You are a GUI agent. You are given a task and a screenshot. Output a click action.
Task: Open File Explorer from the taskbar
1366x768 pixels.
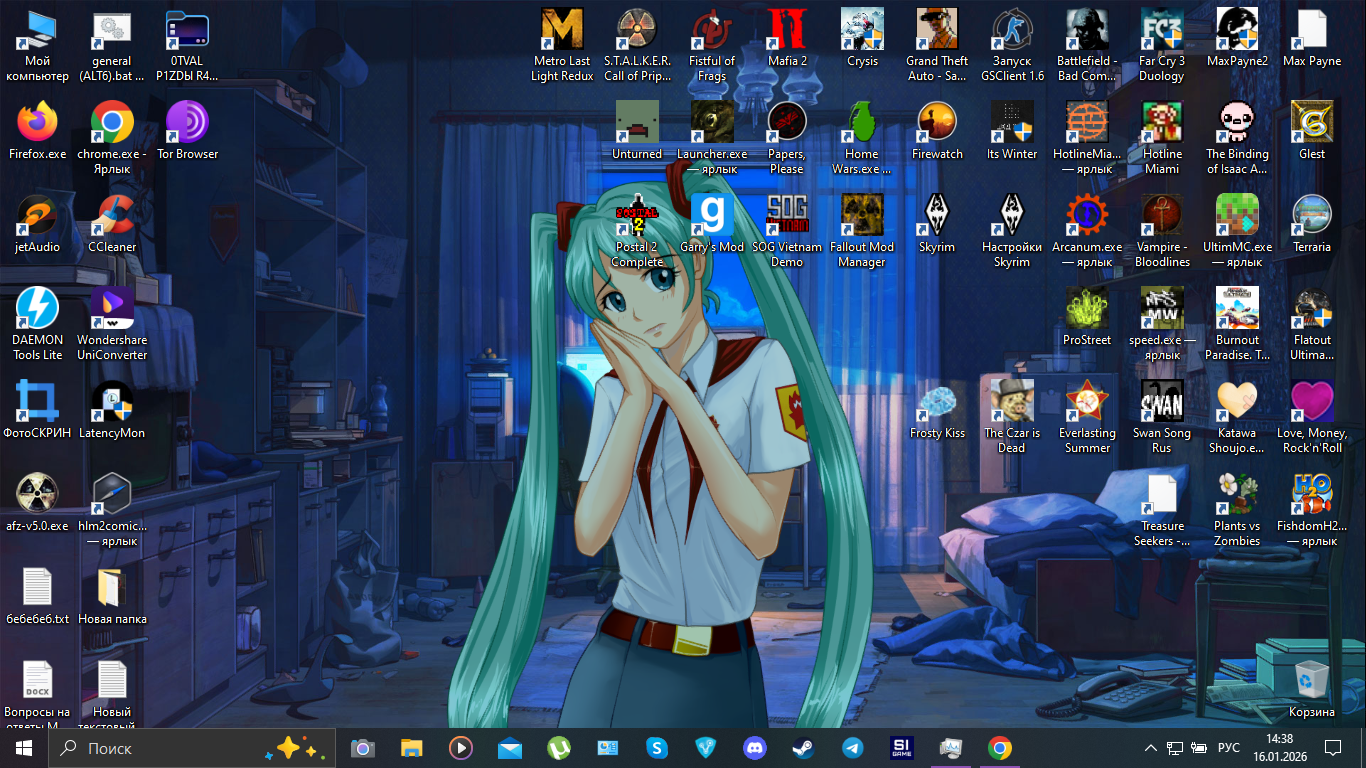pyautogui.click(x=411, y=748)
